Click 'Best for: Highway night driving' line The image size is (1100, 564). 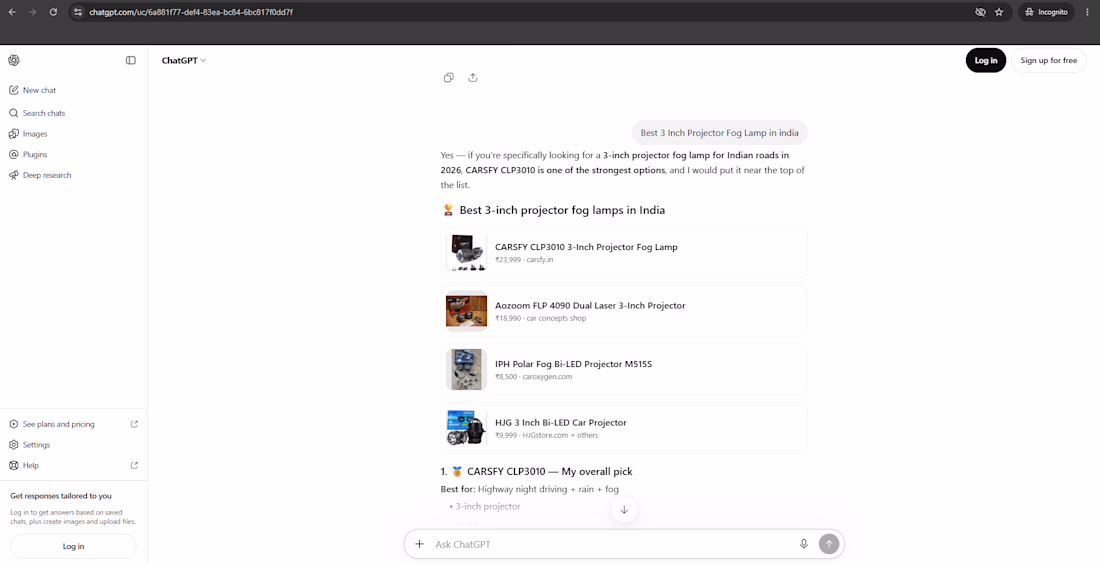(530, 489)
